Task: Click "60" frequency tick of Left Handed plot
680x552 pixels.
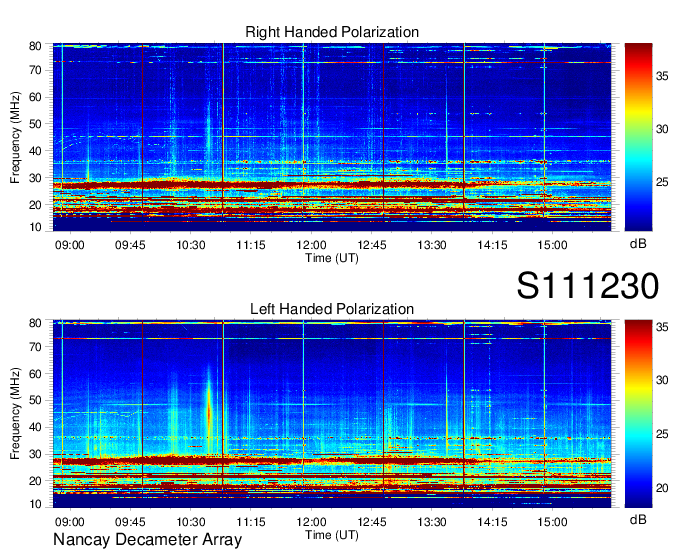Action: tap(35, 374)
